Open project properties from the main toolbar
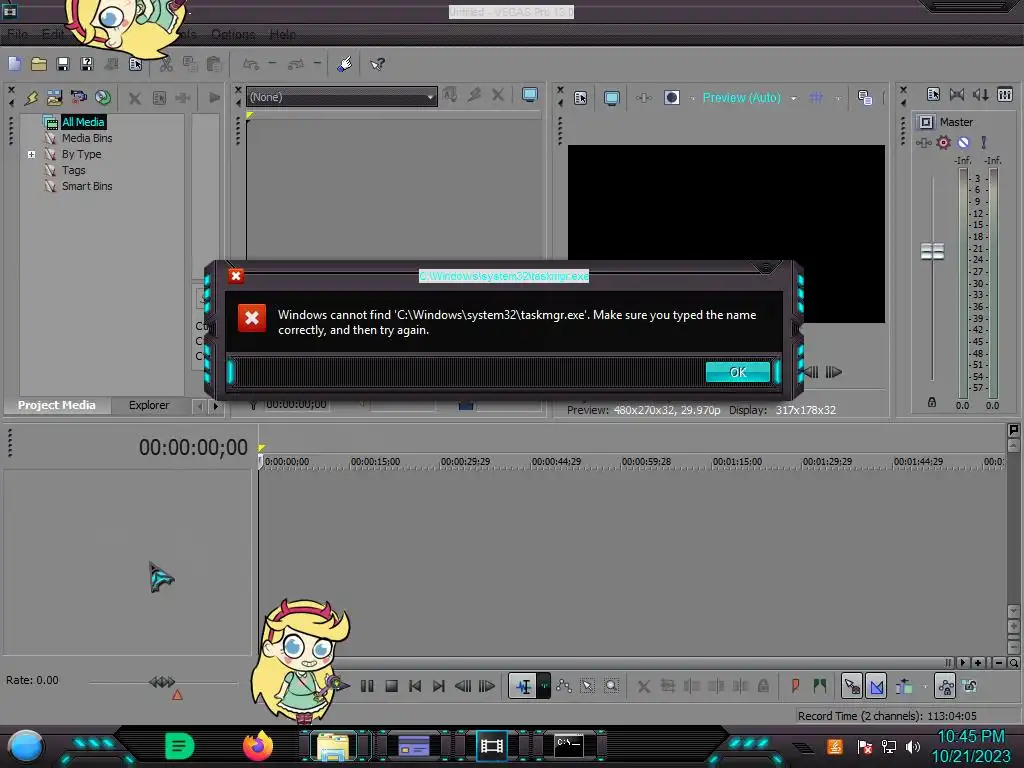The width and height of the screenshot is (1024, 768). [135, 64]
